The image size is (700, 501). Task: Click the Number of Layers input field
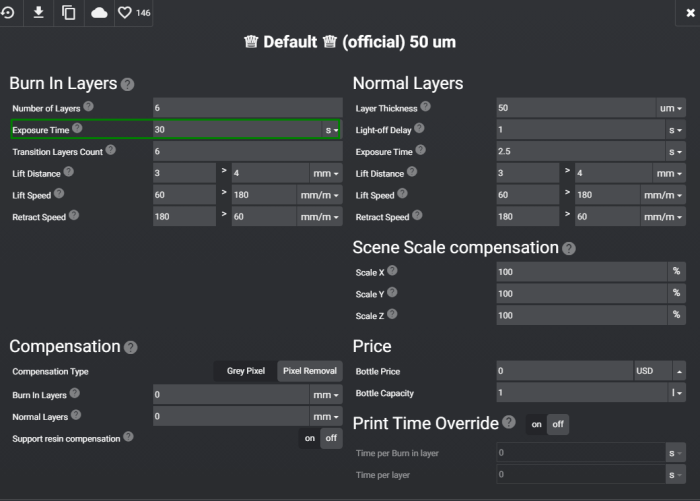pos(247,108)
